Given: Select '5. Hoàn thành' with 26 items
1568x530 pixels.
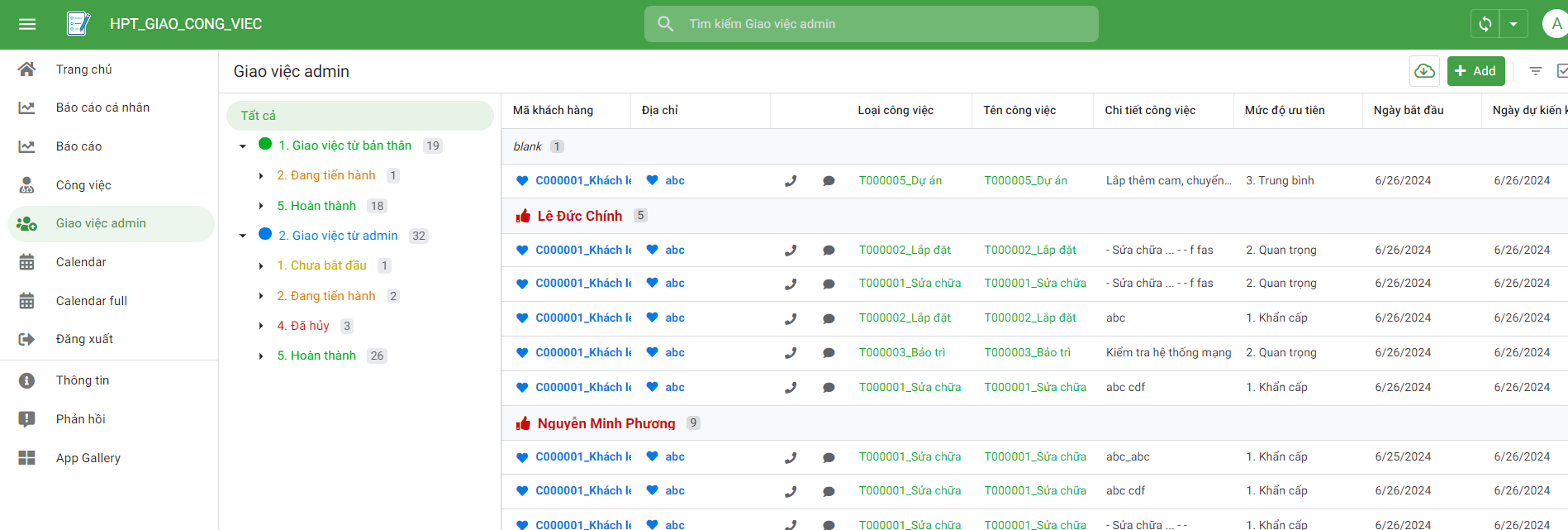Looking at the screenshot, I should coord(316,356).
